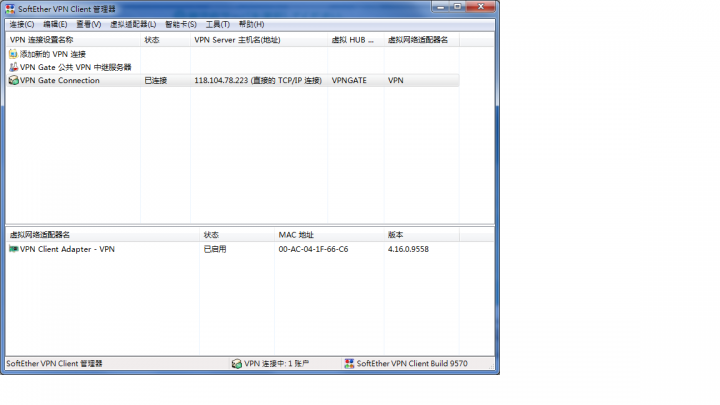The width and height of the screenshot is (720, 405).
Task: Click the MAC address 00-AC-04-1F-66-C6
Action: pos(313,249)
